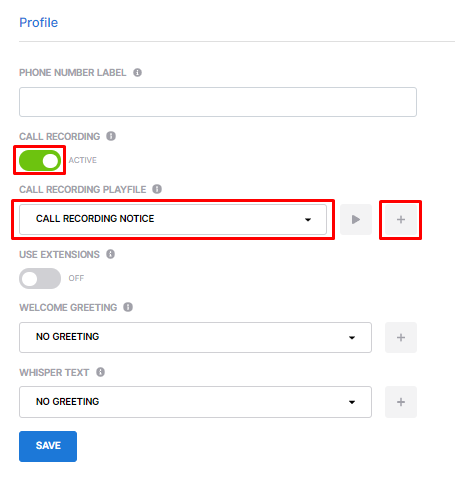
Task: Open the Welcome Greeting dropdown
Action: 195,337
